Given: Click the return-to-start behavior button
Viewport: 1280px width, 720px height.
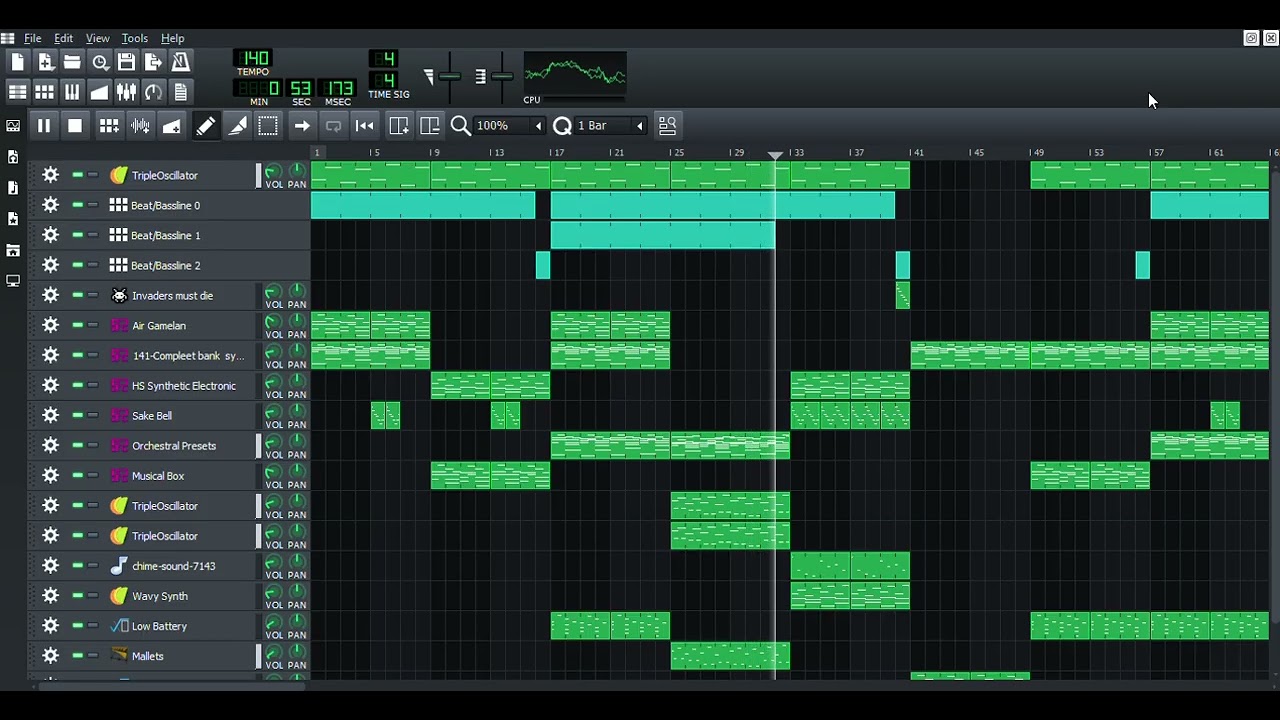Looking at the screenshot, I should tap(365, 125).
